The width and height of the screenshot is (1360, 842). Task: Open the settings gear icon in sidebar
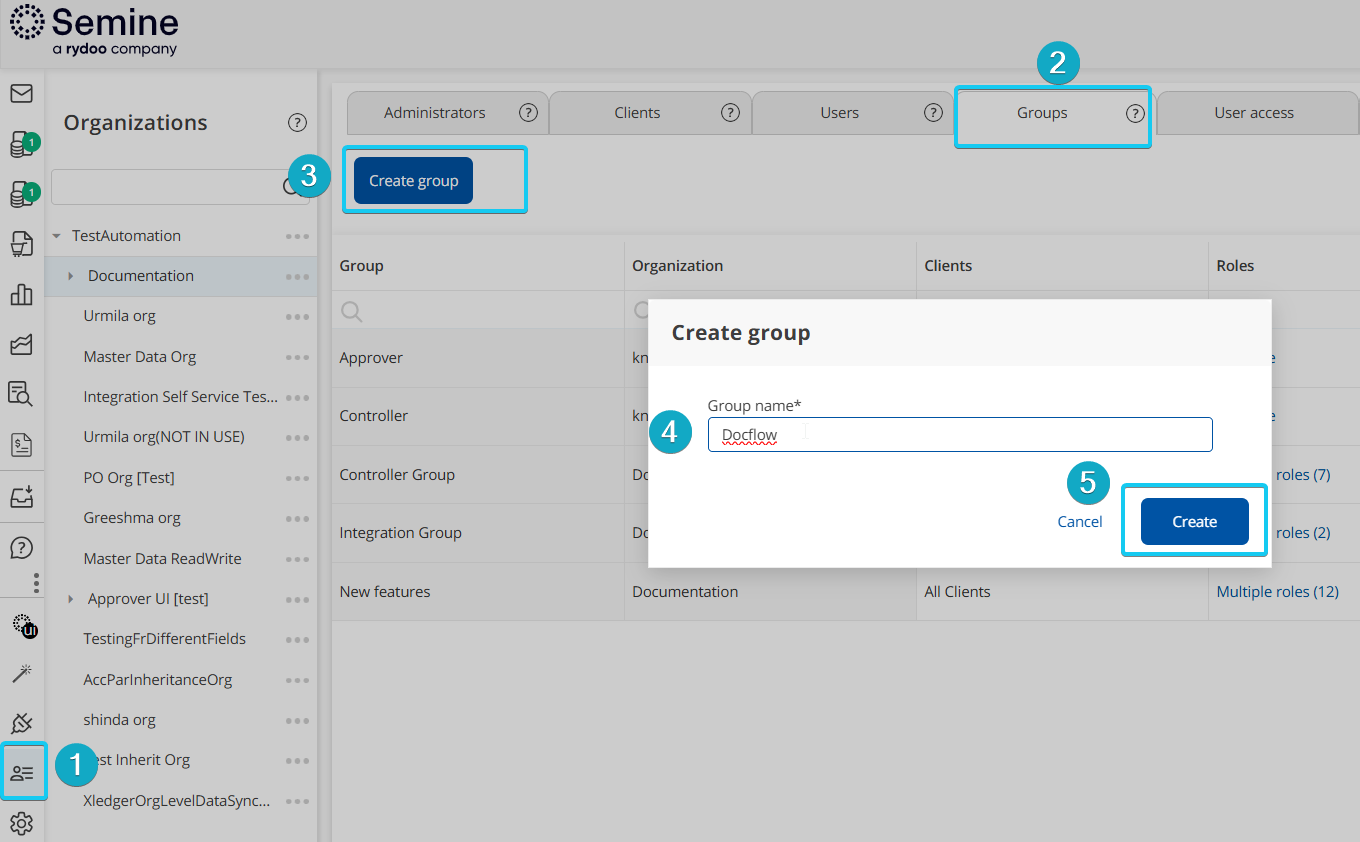[21, 823]
